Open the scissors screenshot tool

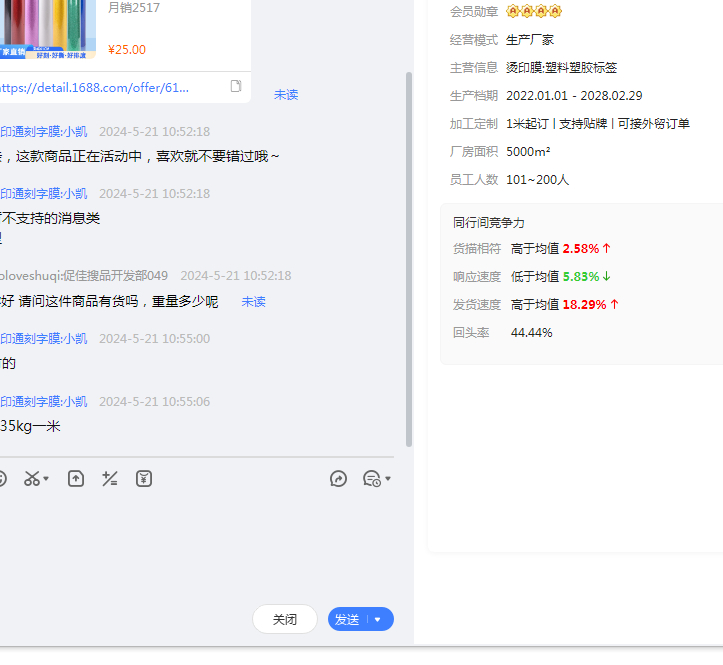click(x=33, y=479)
